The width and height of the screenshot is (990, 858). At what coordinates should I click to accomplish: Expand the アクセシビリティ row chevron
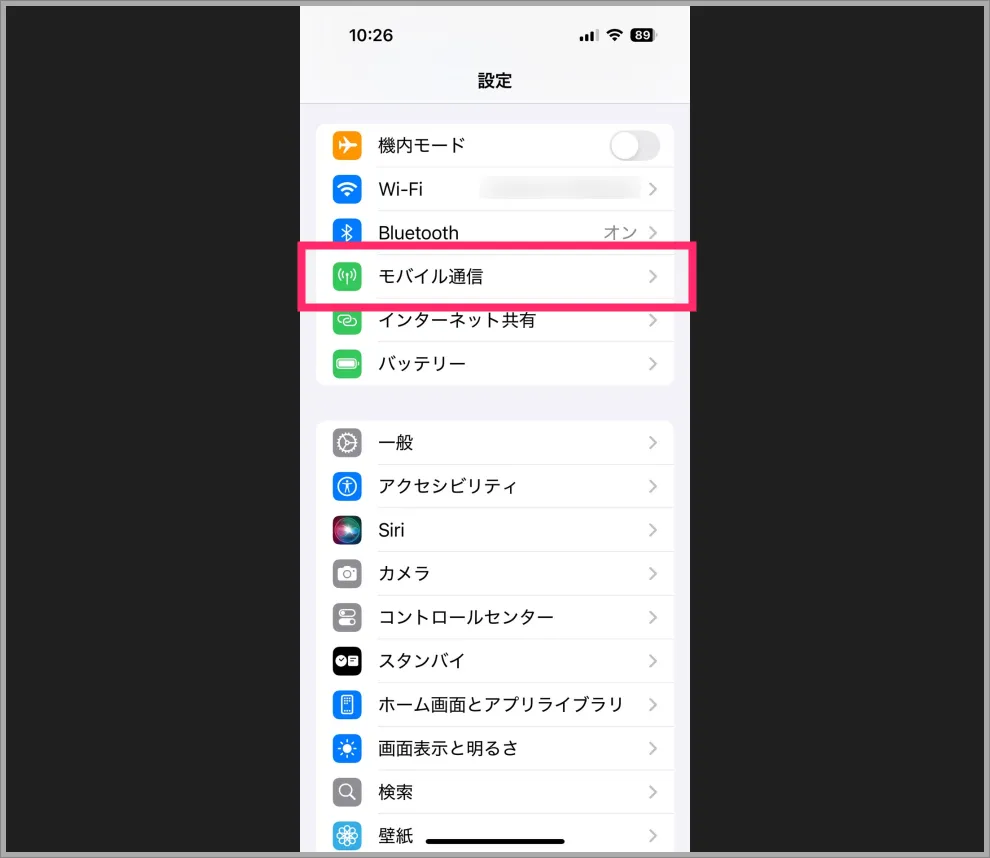coord(653,487)
